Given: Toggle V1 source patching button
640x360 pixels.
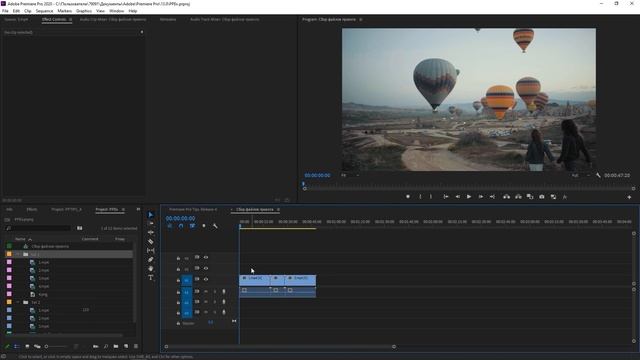Looking at the screenshot, I should coord(187,280).
